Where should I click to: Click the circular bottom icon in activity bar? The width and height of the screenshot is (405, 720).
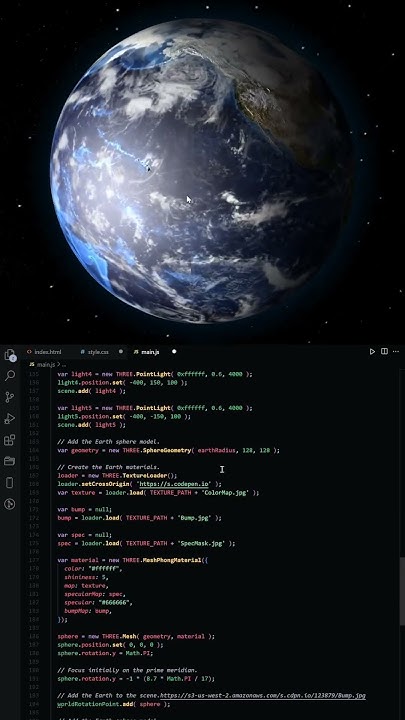click(x=10, y=504)
